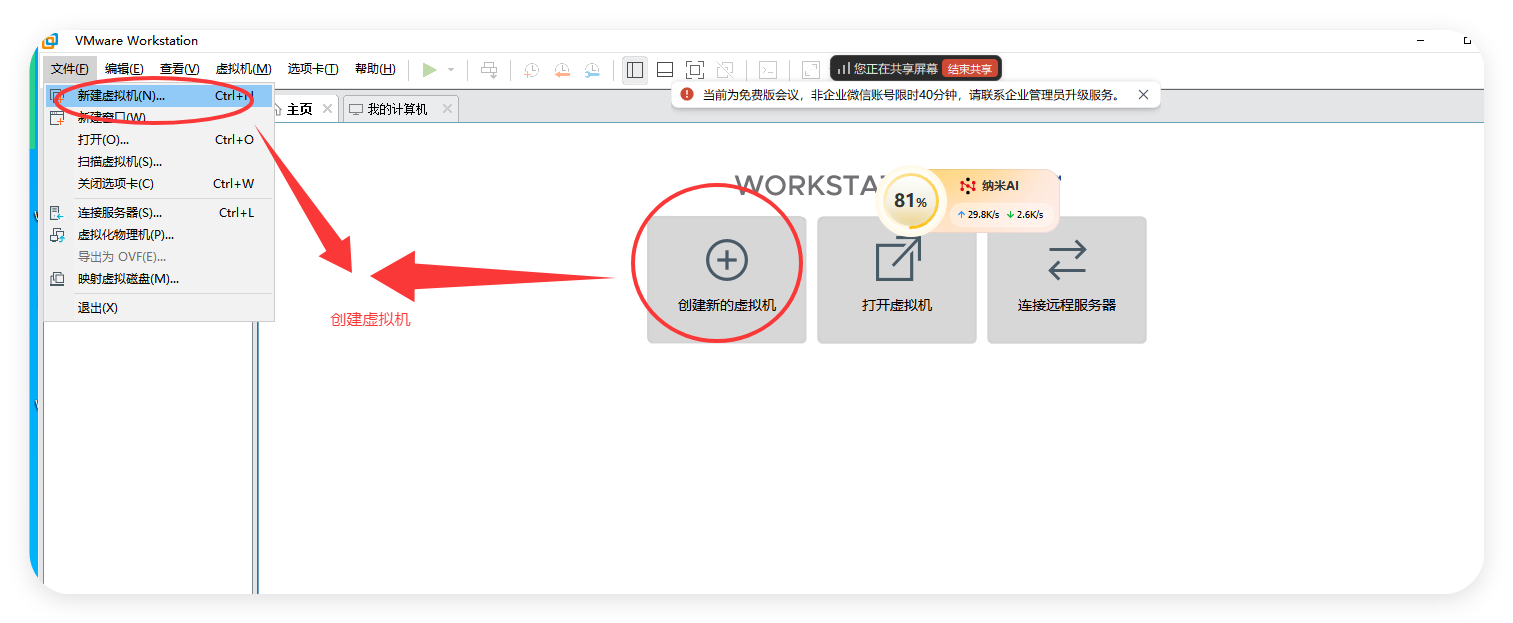Toggle the thumbnail bar display
Image resolution: width=1513 pixels, height=623 pixels.
click(x=665, y=69)
